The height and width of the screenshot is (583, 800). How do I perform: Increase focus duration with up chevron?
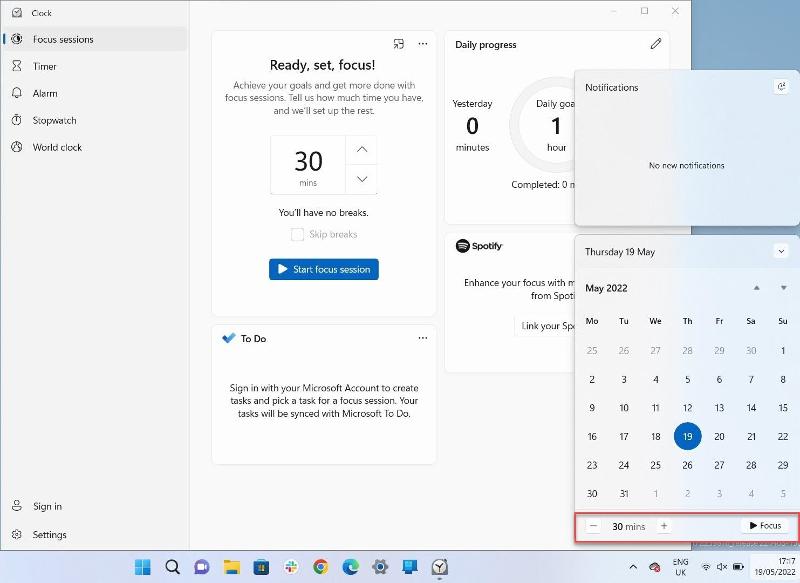[362, 149]
